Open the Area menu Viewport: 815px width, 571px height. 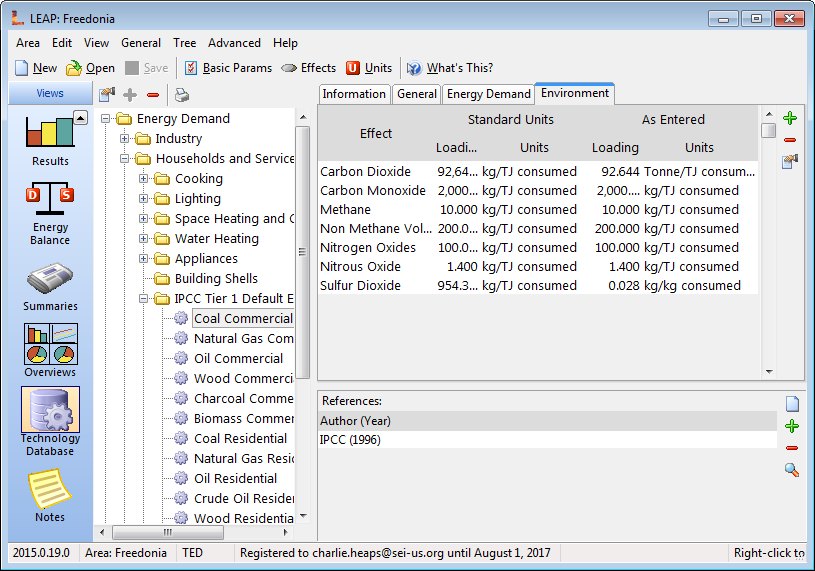(x=28, y=43)
